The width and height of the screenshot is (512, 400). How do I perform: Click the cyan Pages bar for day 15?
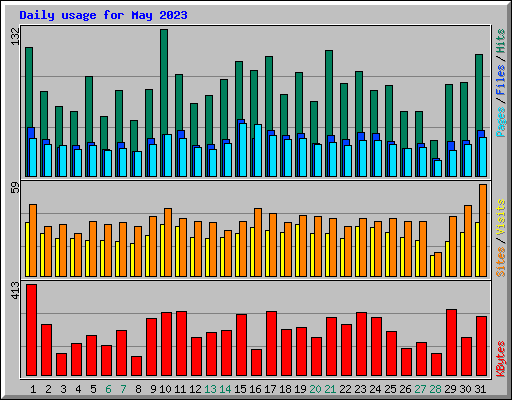[243, 150]
